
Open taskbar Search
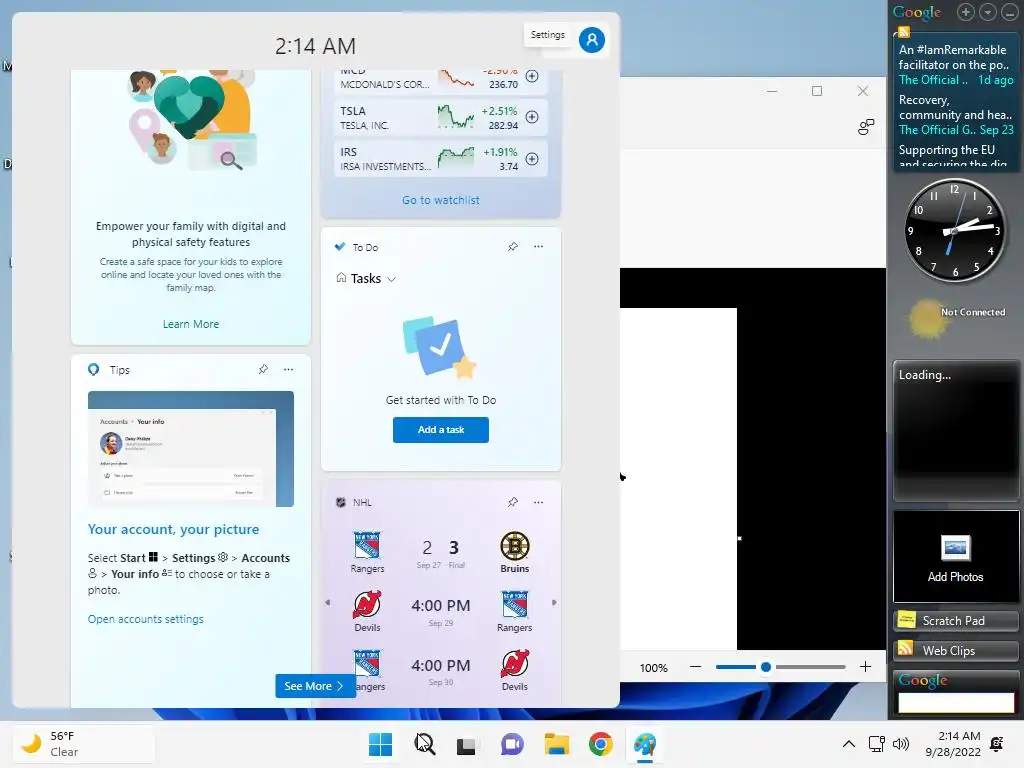pyautogui.click(x=424, y=744)
